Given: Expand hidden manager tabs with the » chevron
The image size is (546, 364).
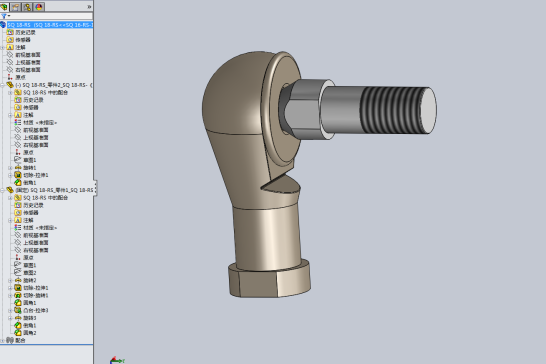Looking at the screenshot, I should coord(89,7).
